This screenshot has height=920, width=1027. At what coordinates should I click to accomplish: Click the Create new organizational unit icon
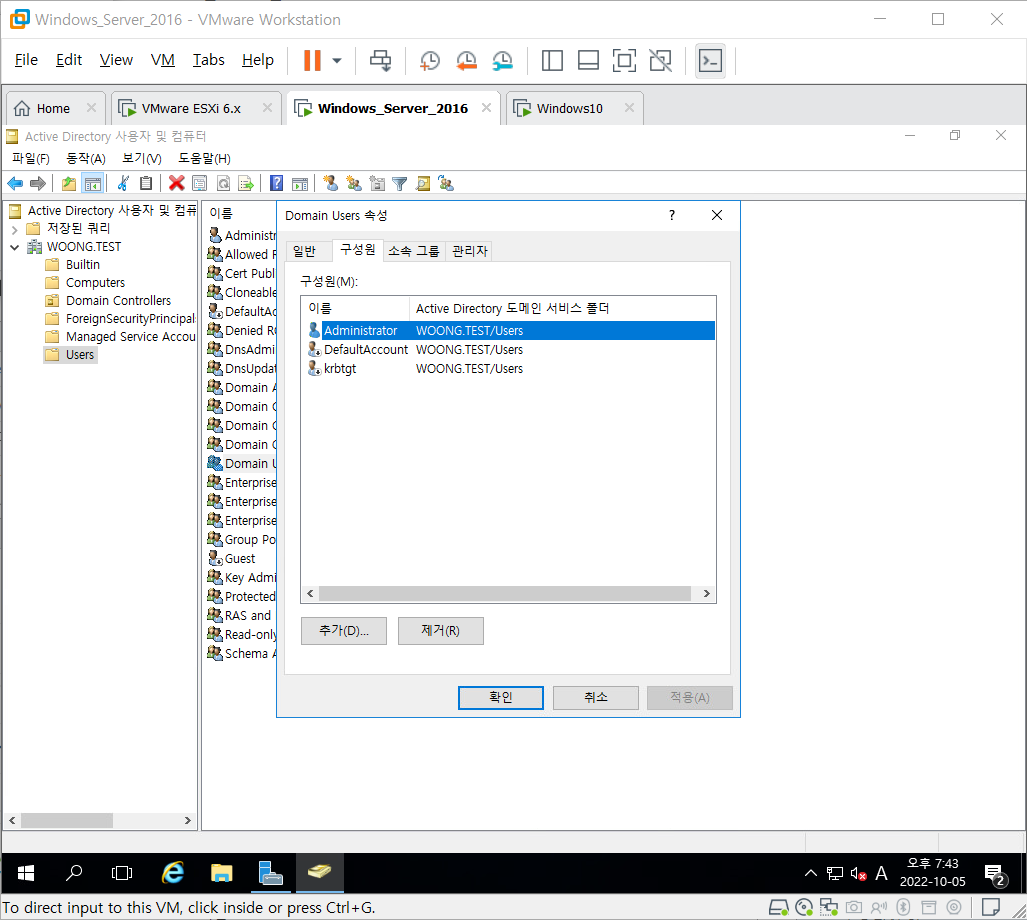[x=377, y=184]
